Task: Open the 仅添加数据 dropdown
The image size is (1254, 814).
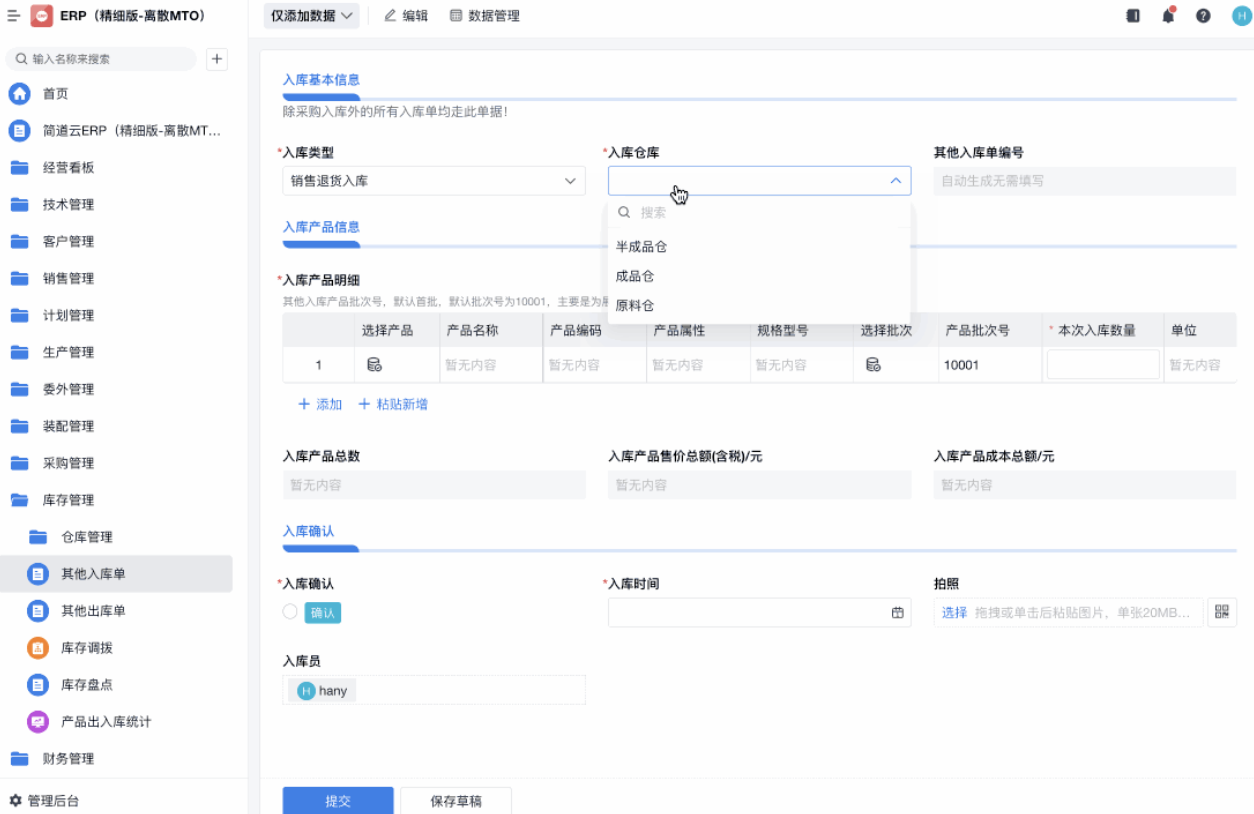Action: pyautogui.click(x=312, y=16)
